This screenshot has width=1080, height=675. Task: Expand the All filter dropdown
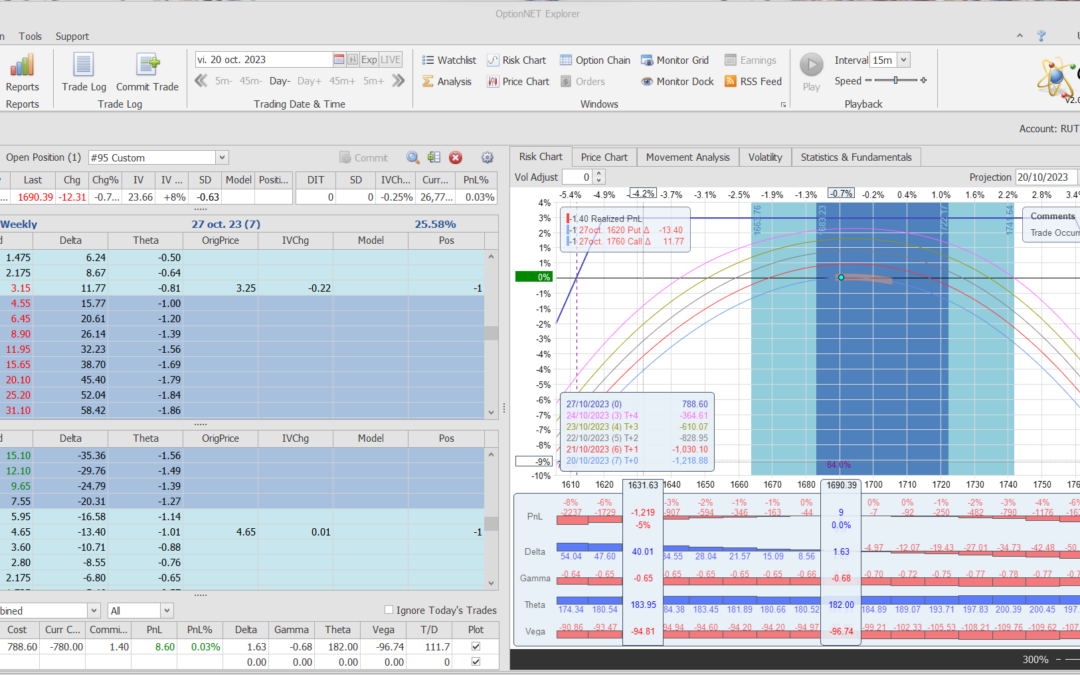pyautogui.click(x=166, y=610)
